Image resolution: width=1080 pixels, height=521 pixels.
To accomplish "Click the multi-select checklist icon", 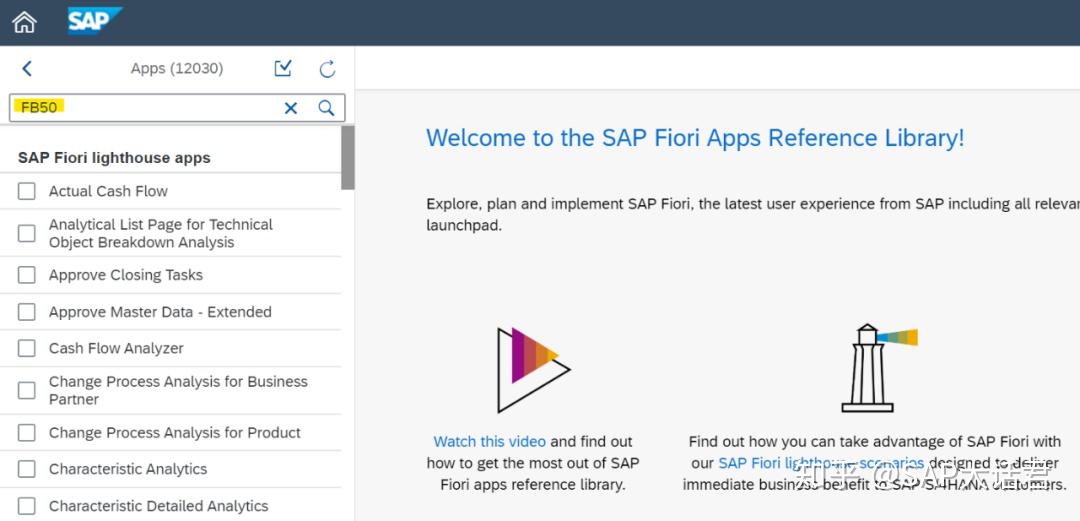I will coord(283,68).
